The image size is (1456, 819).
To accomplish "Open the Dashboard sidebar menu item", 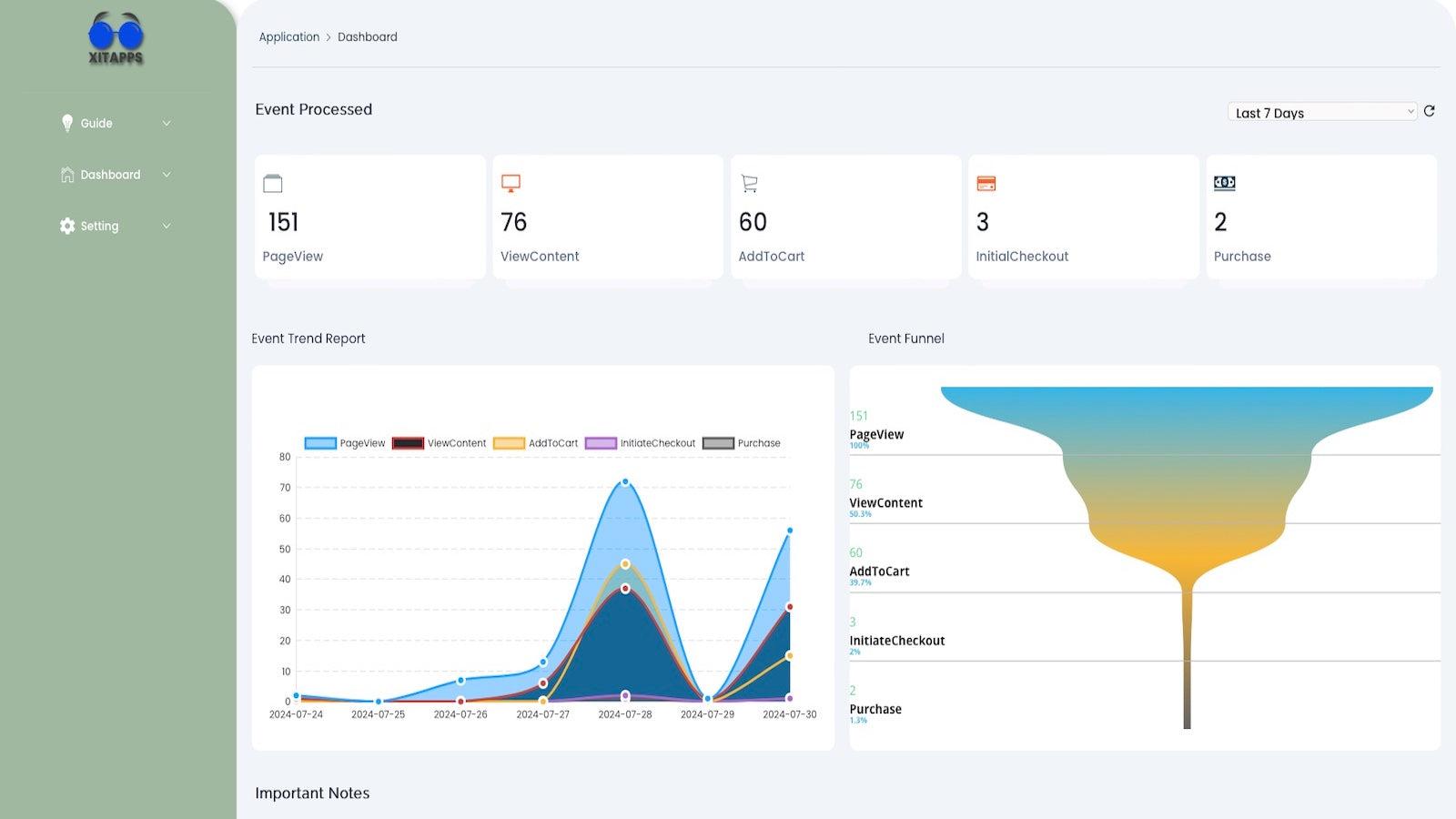I will [109, 174].
